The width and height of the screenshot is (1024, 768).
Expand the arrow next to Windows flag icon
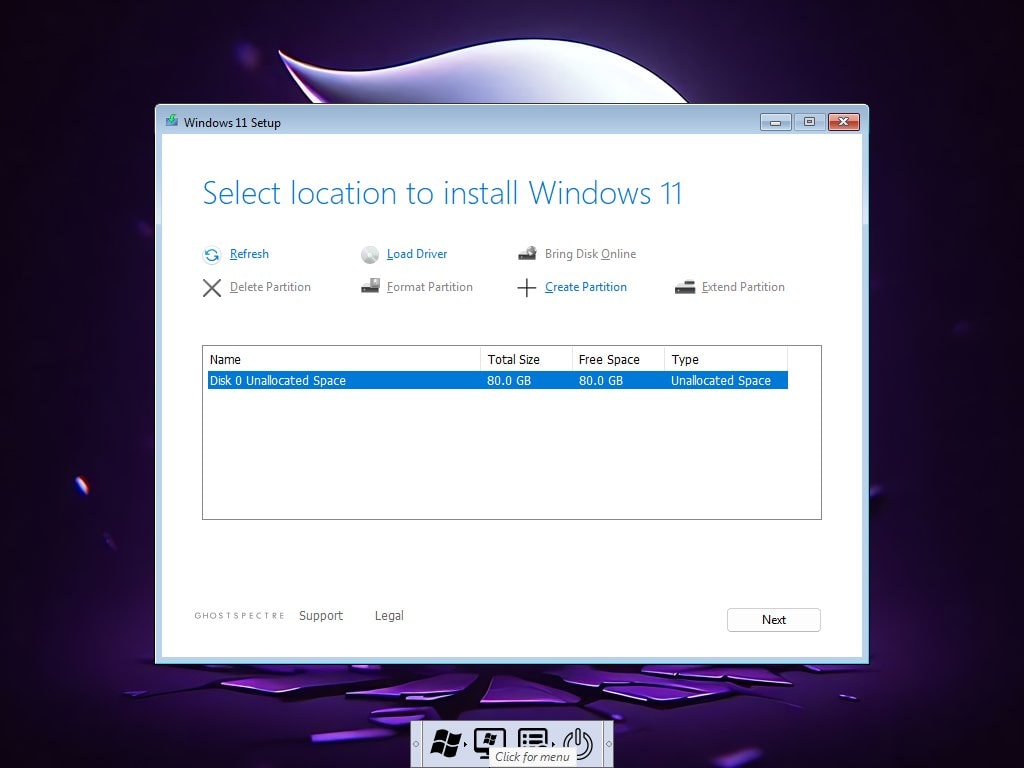point(466,744)
